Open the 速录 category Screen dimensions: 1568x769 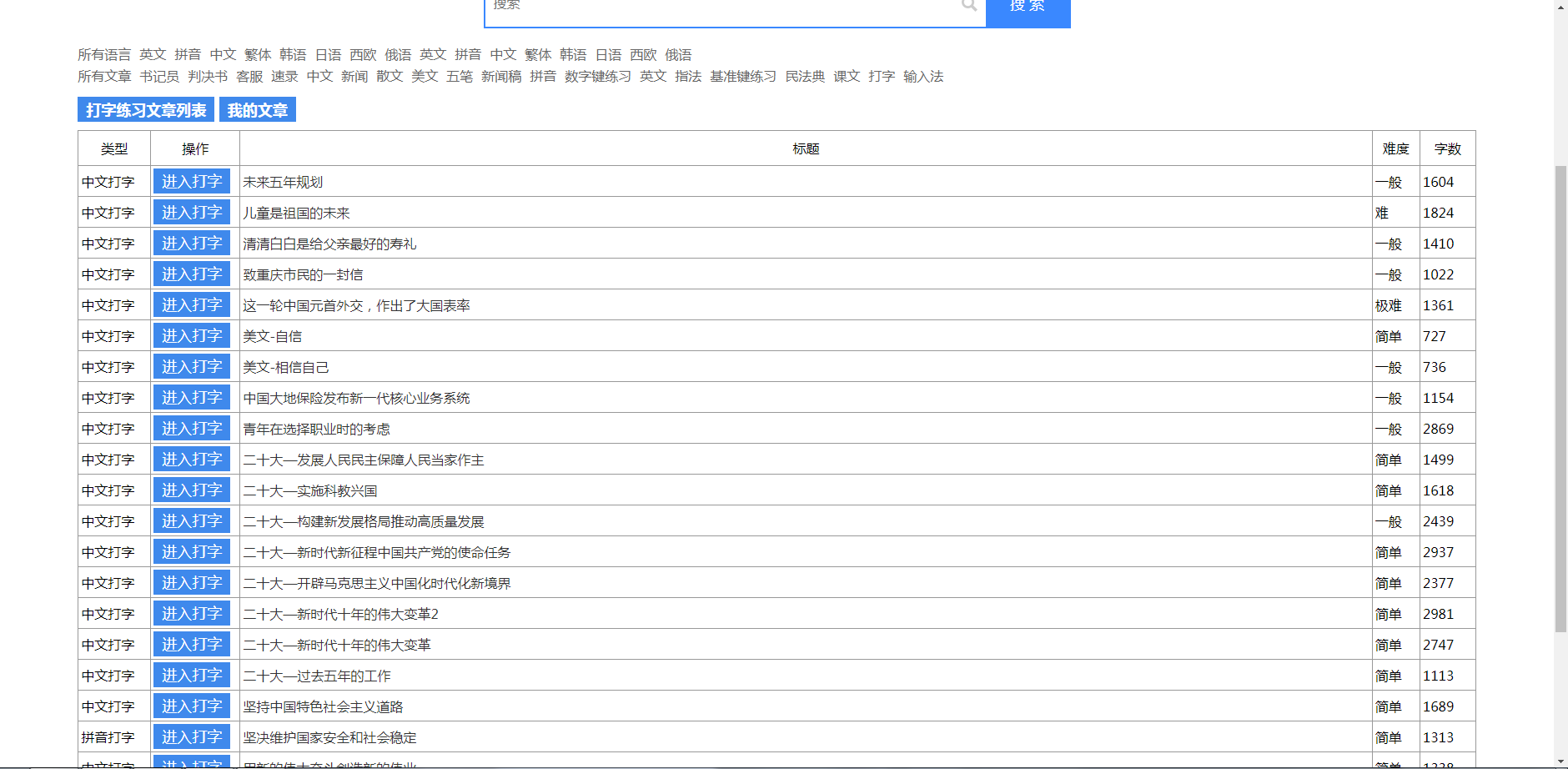284,77
